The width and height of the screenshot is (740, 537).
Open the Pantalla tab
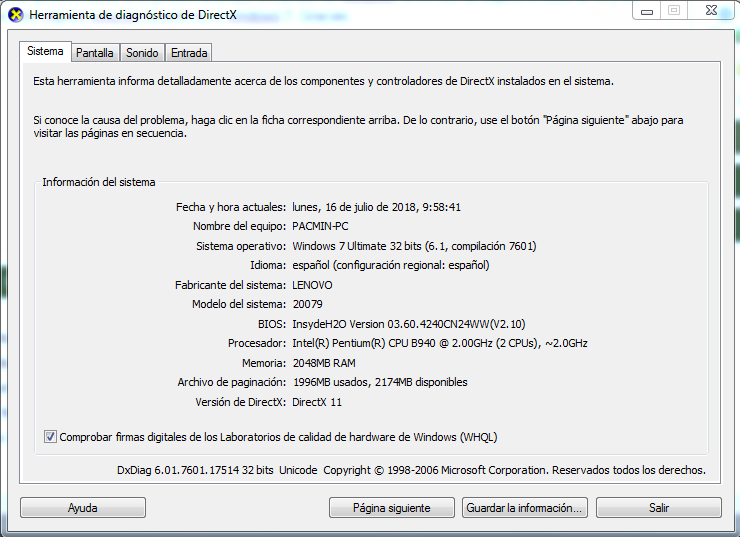click(95, 53)
